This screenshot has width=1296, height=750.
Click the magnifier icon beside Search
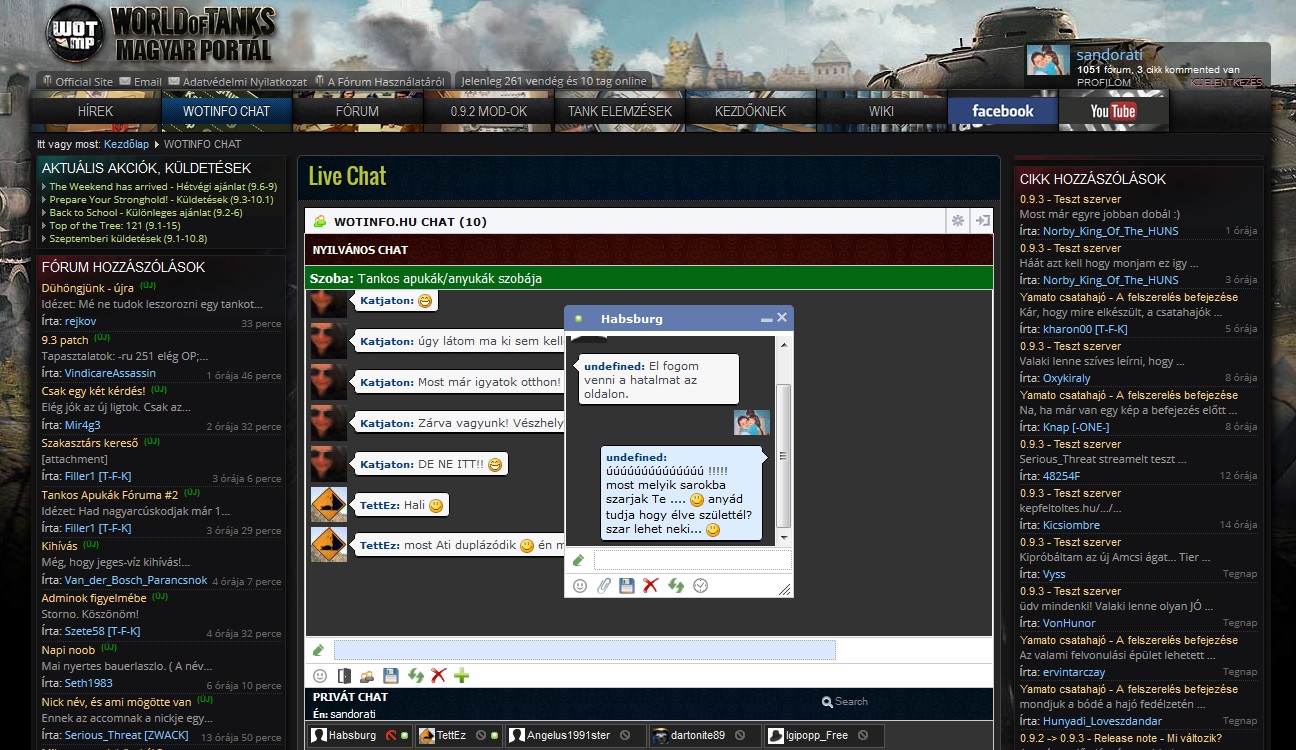tap(827, 702)
